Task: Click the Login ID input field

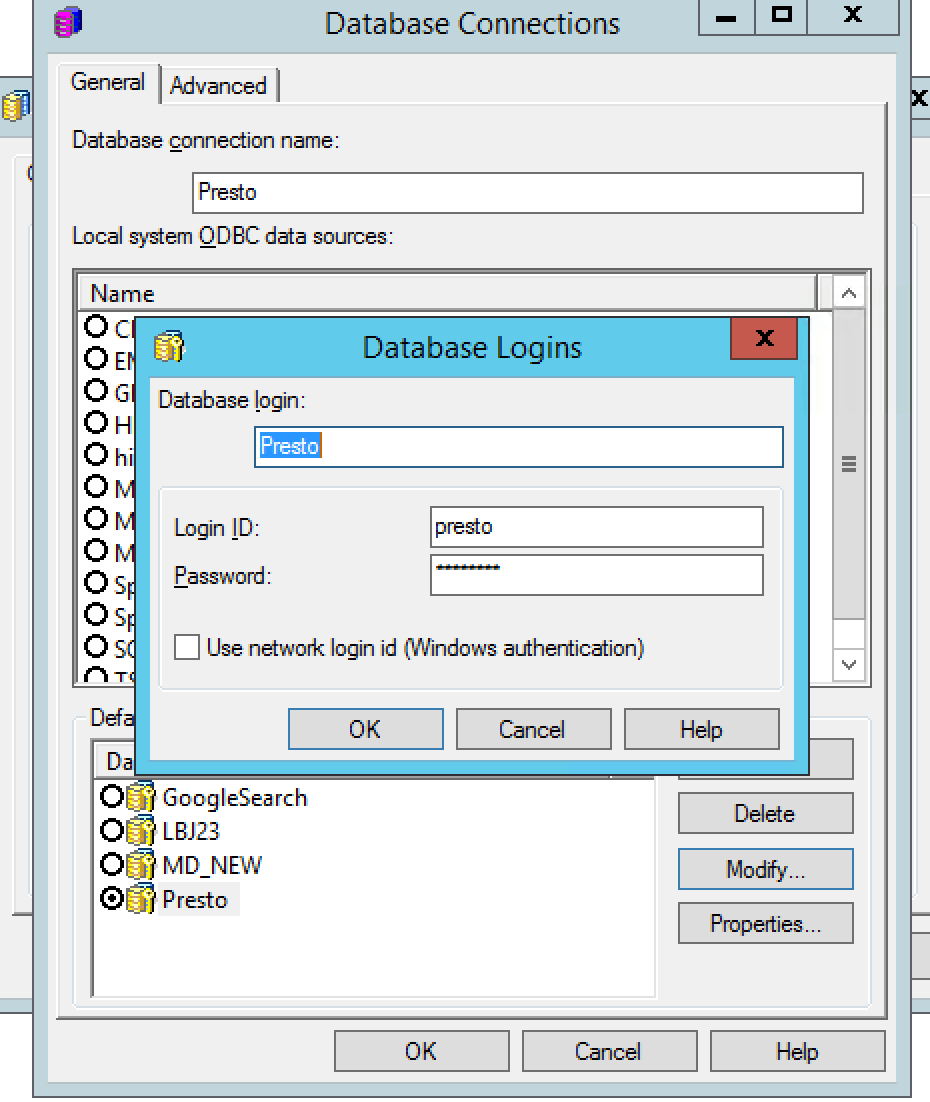Action: tap(596, 527)
